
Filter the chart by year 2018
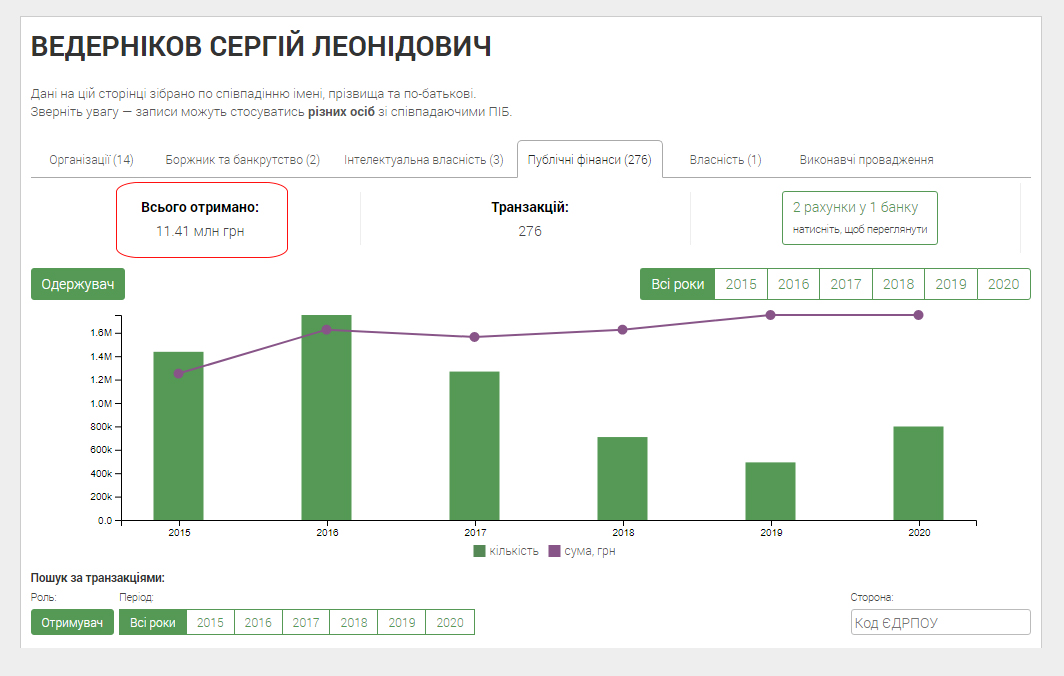click(x=898, y=284)
